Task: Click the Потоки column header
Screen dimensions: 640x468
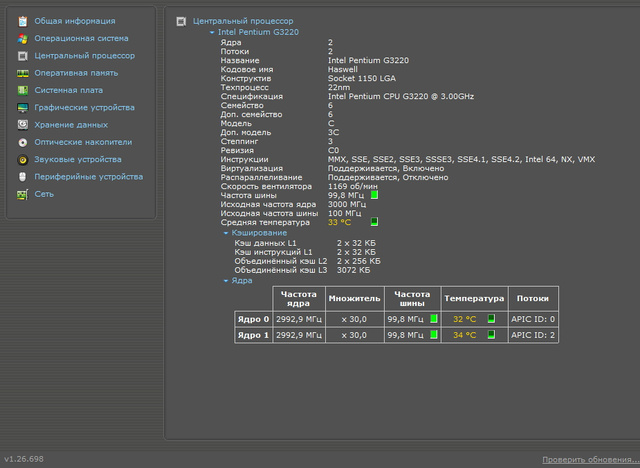Action: [533, 299]
